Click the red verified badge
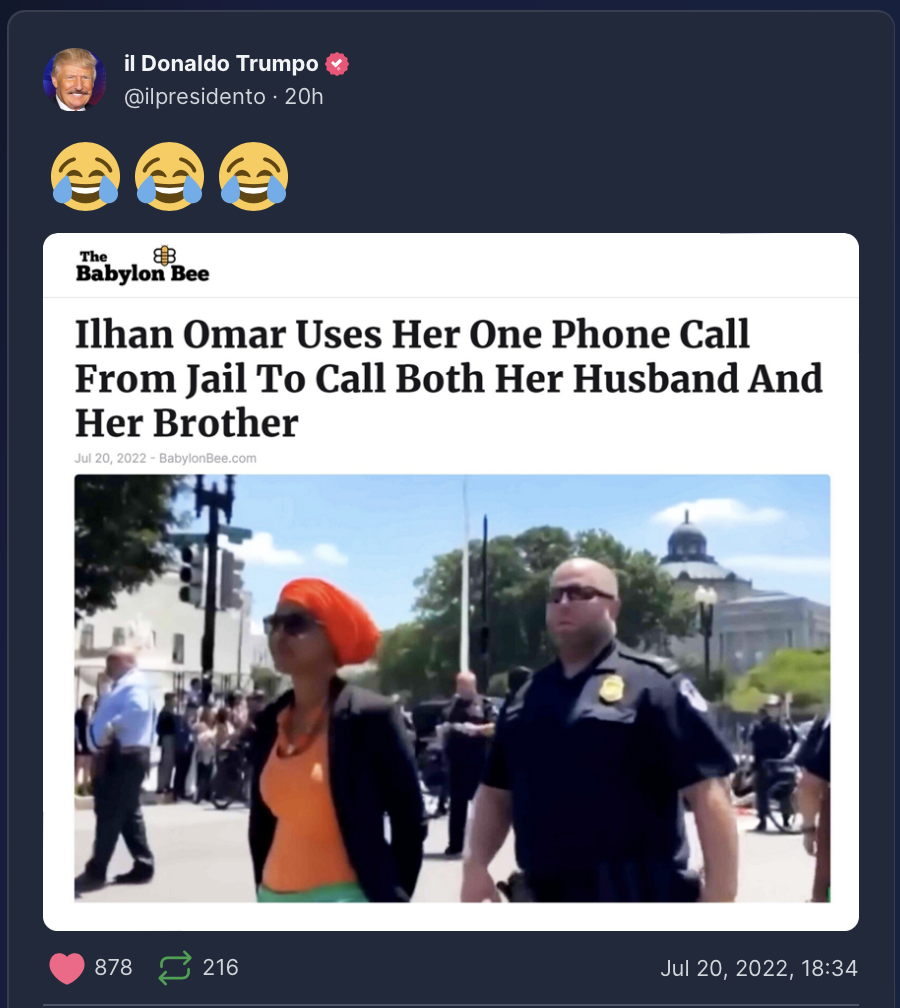This screenshot has width=900, height=1008. [x=337, y=64]
